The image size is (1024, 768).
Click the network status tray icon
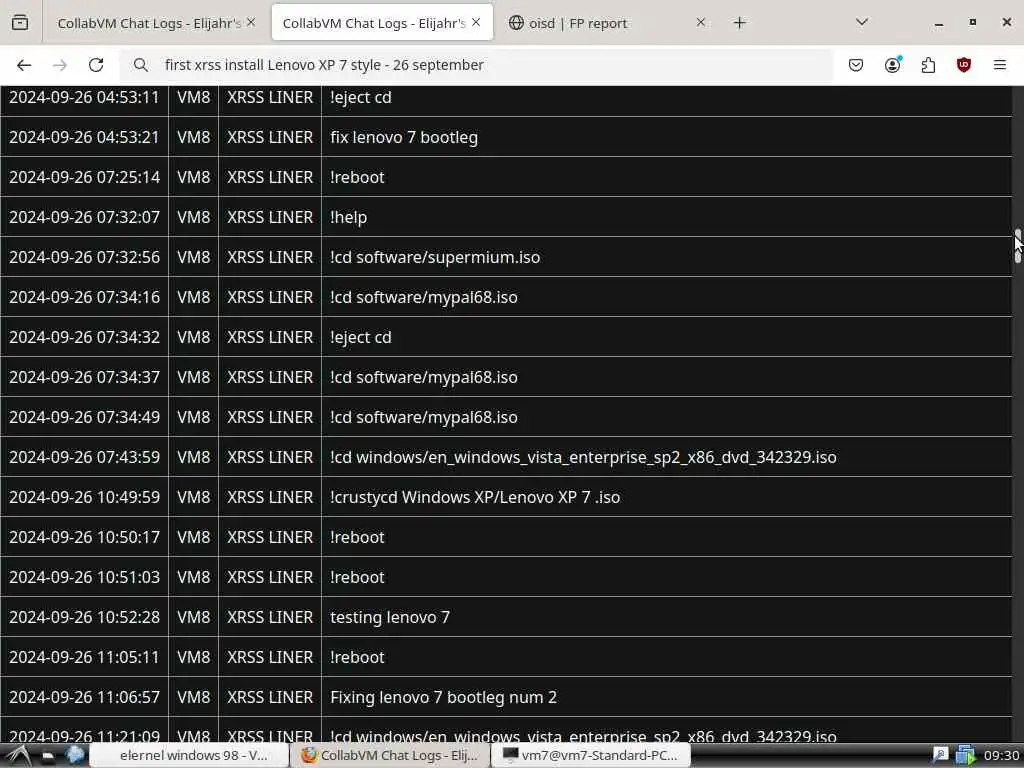(965, 756)
